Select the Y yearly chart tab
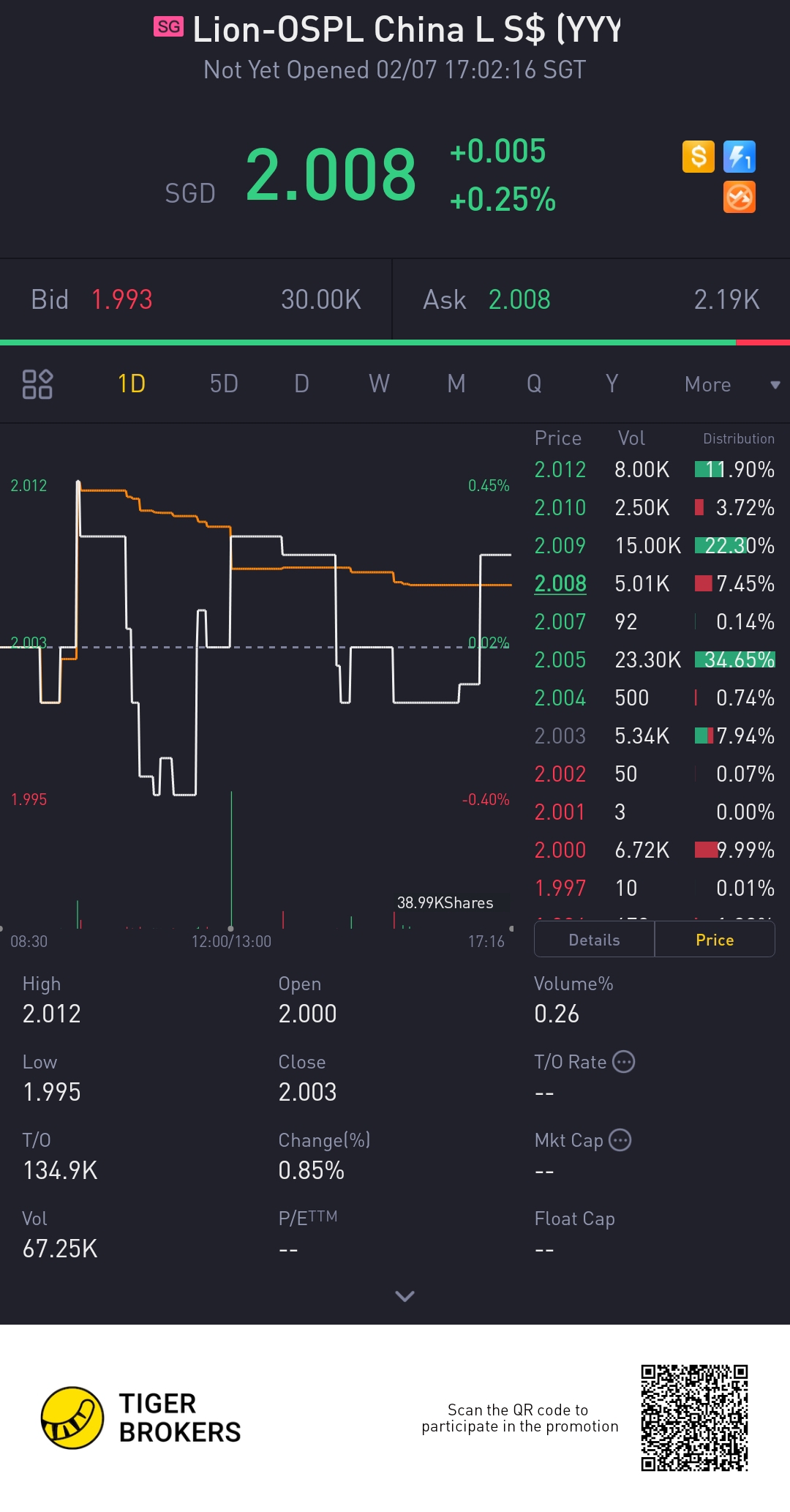Screen dimensions: 790x1512 612,384
